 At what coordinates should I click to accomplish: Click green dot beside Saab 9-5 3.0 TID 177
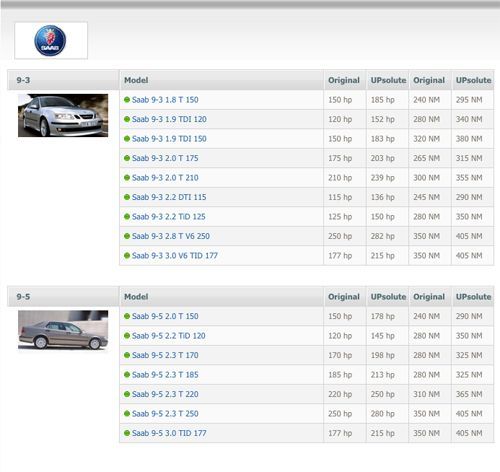point(127,433)
